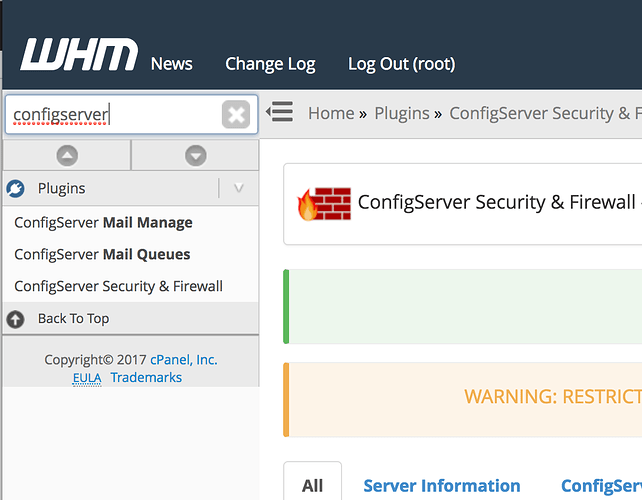Collapse the sidebar menu with the hamburger icon
This screenshot has height=500, width=642.
tap(280, 112)
